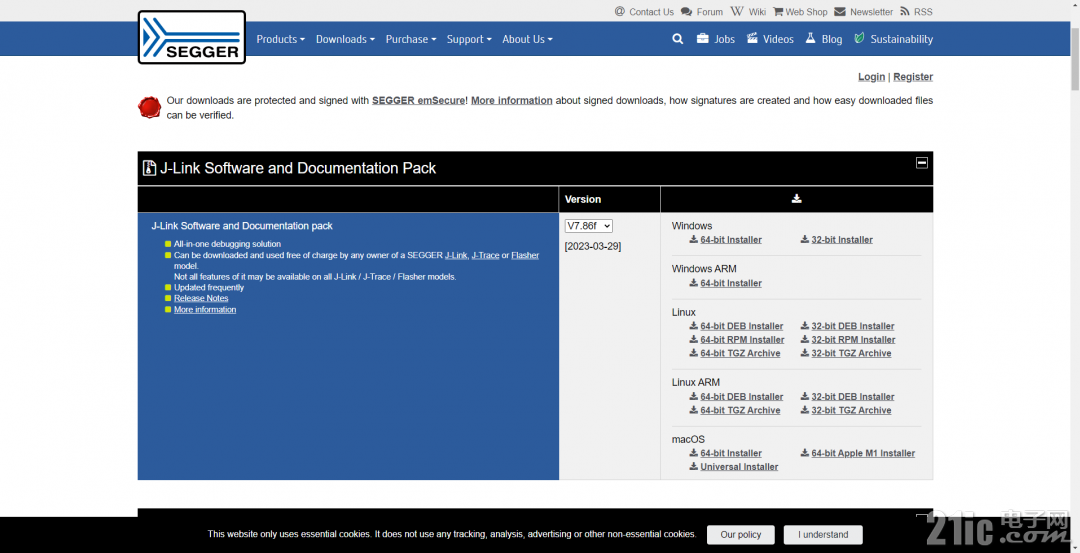This screenshot has height=553, width=1080.
Task: Click the Login link
Action: 871,76
